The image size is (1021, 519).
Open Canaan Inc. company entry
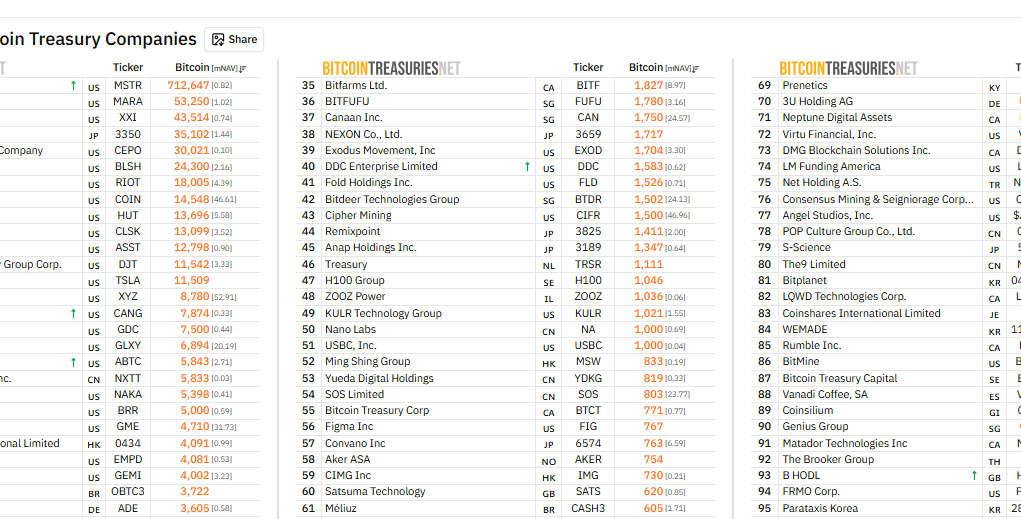point(353,118)
